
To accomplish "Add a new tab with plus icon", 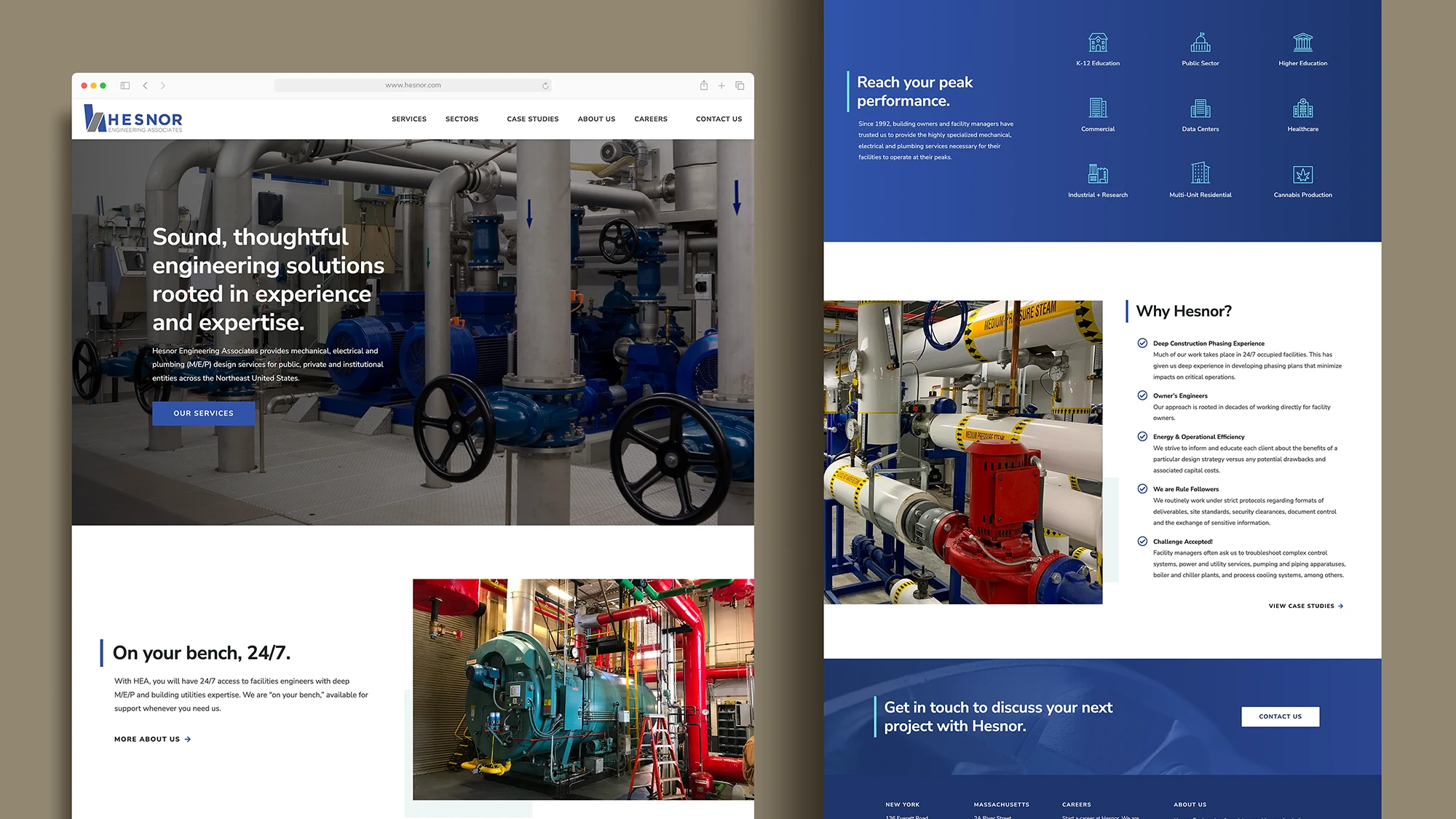I will pyautogui.click(x=721, y=85).
